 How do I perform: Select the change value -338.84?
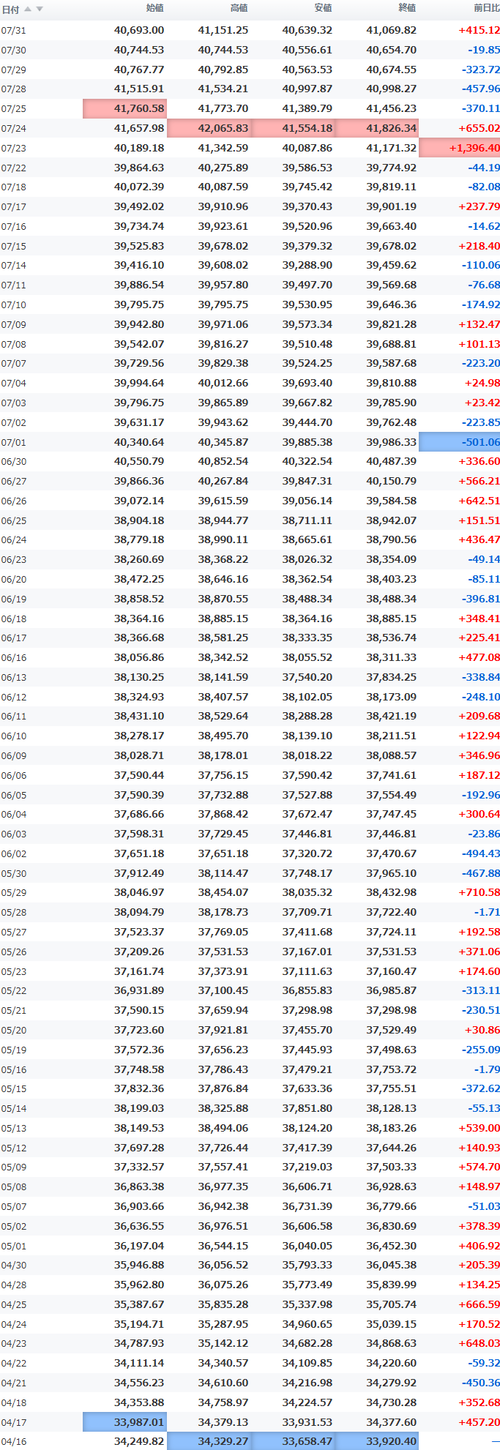point(478,676)
